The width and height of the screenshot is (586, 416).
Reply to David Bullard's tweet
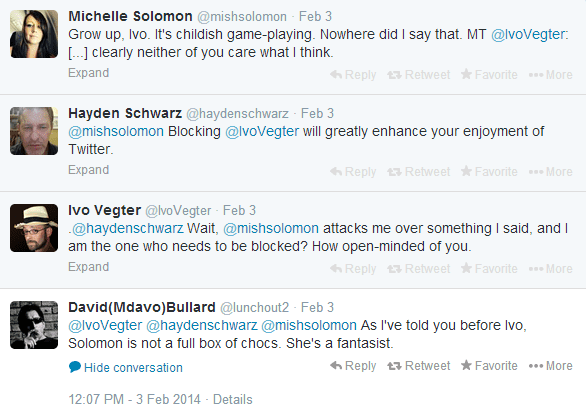click(x=353, y=366)
